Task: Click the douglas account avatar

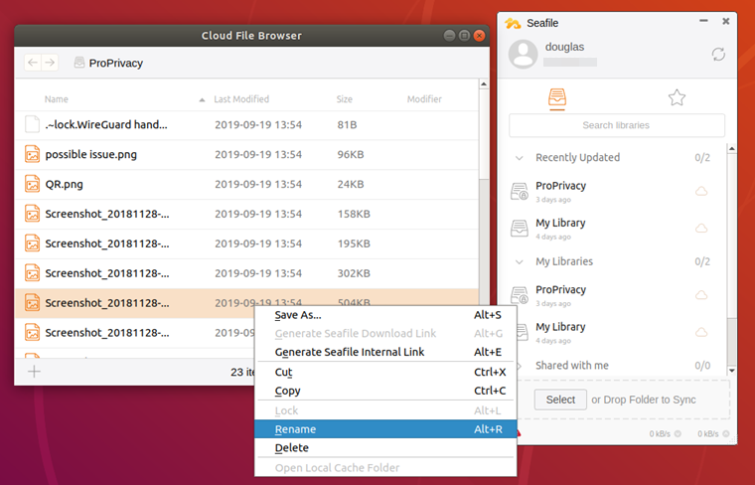Action: pos(523,54)
